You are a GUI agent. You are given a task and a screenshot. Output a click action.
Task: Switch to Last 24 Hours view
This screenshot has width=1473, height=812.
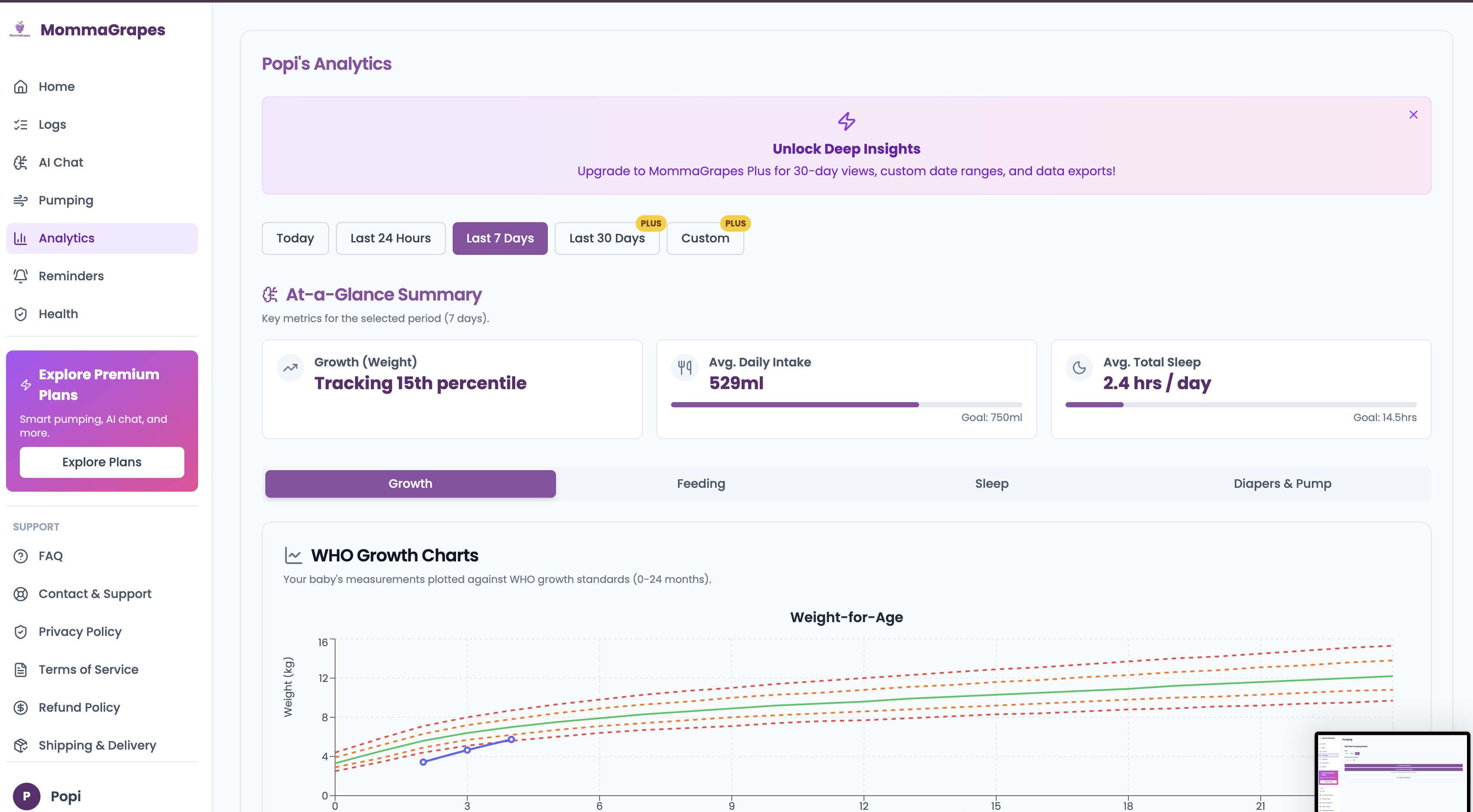[x=391, y=238]
